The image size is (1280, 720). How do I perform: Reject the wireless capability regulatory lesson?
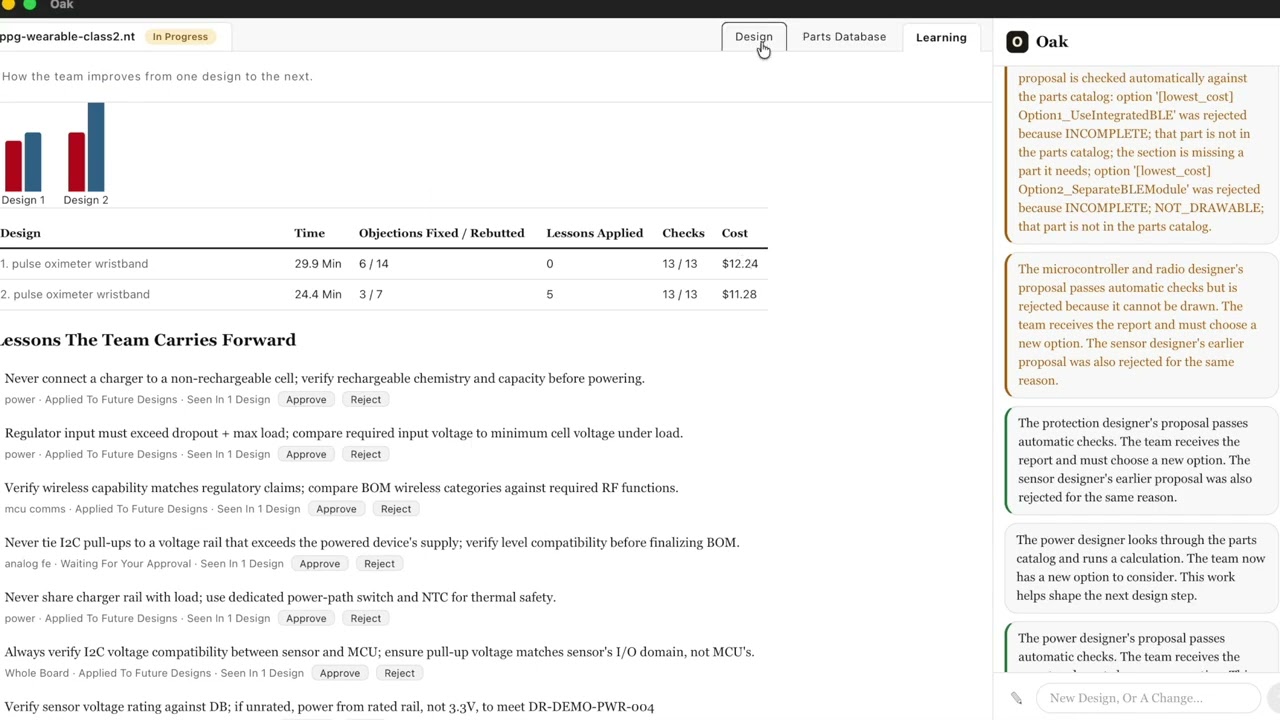(x=395, y=509)
